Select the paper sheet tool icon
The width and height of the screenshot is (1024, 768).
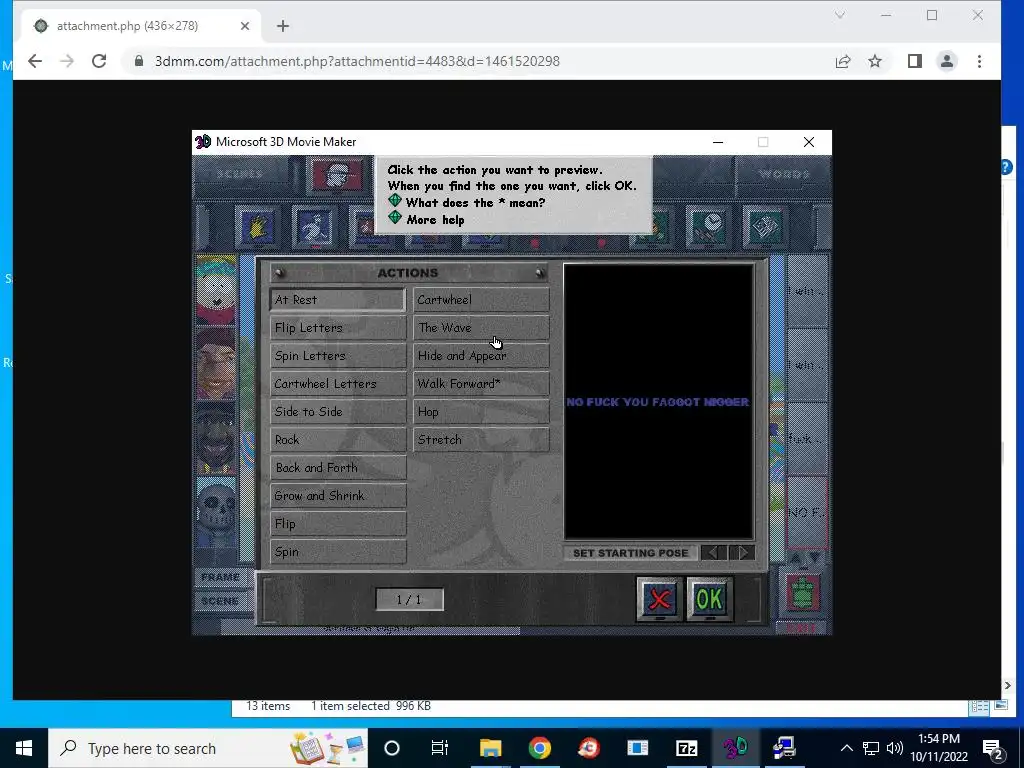tap(765, 228)
